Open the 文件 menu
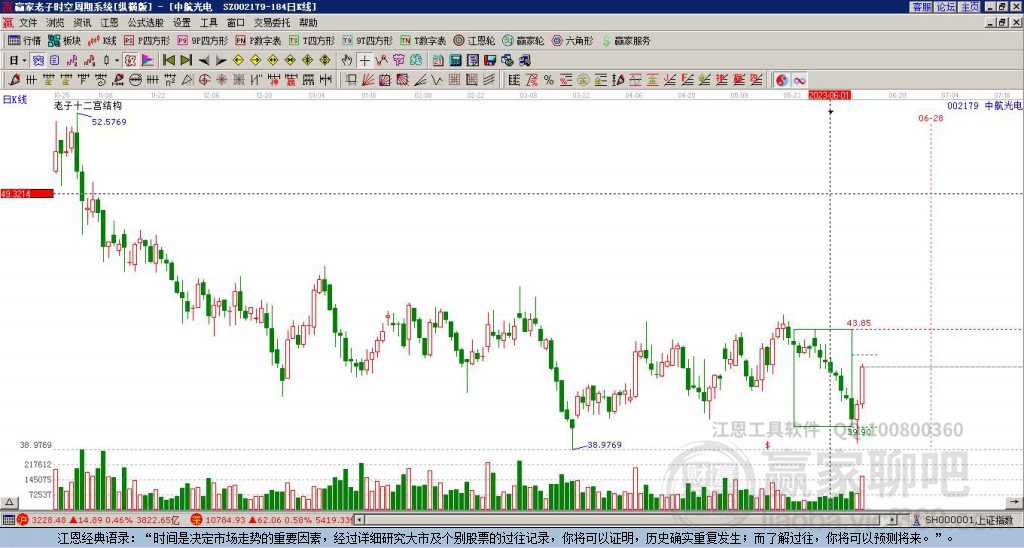Viewport: 1024px width, 548px height. (28, 23)
